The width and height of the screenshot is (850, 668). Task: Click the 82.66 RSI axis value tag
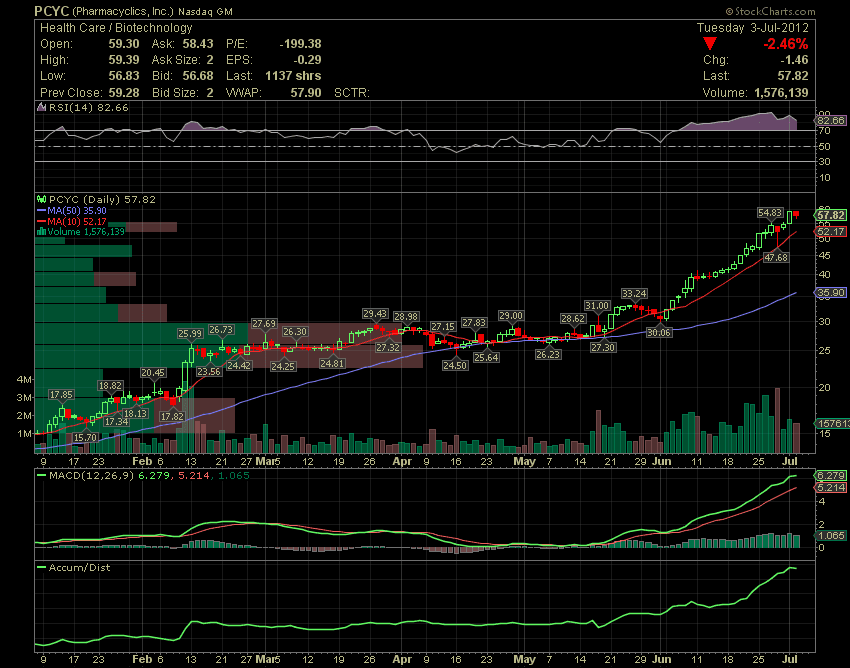pyautogui.click(x=830, y=120)
